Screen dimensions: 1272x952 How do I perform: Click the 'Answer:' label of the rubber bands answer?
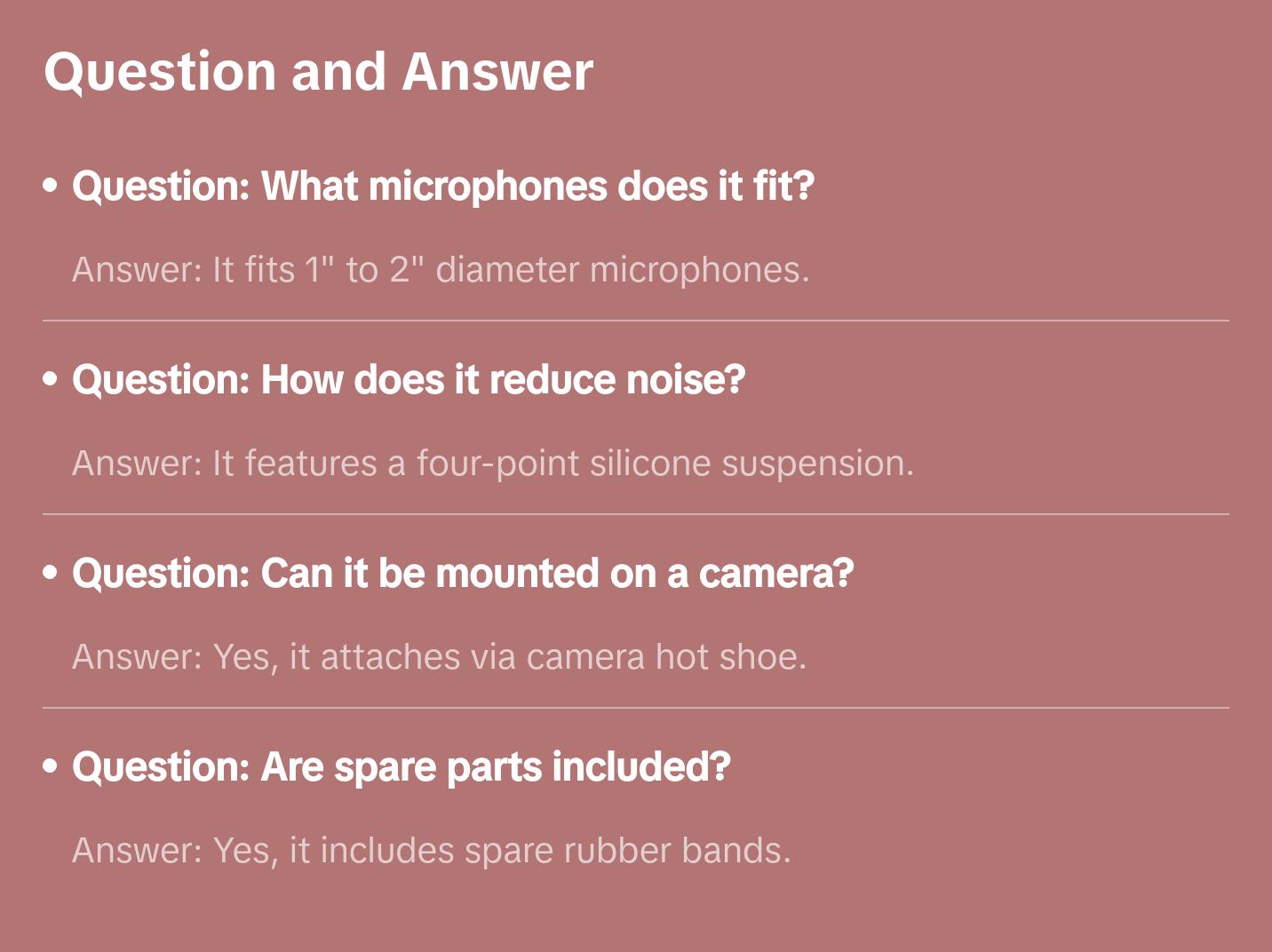coord(138,851)
